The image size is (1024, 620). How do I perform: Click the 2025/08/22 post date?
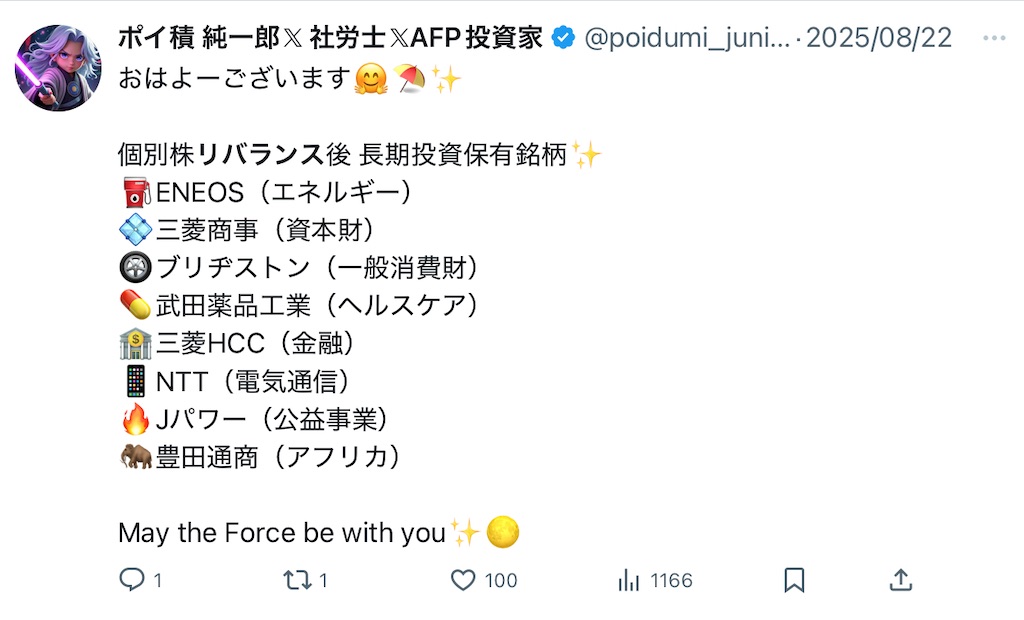(x=879, y=39)
